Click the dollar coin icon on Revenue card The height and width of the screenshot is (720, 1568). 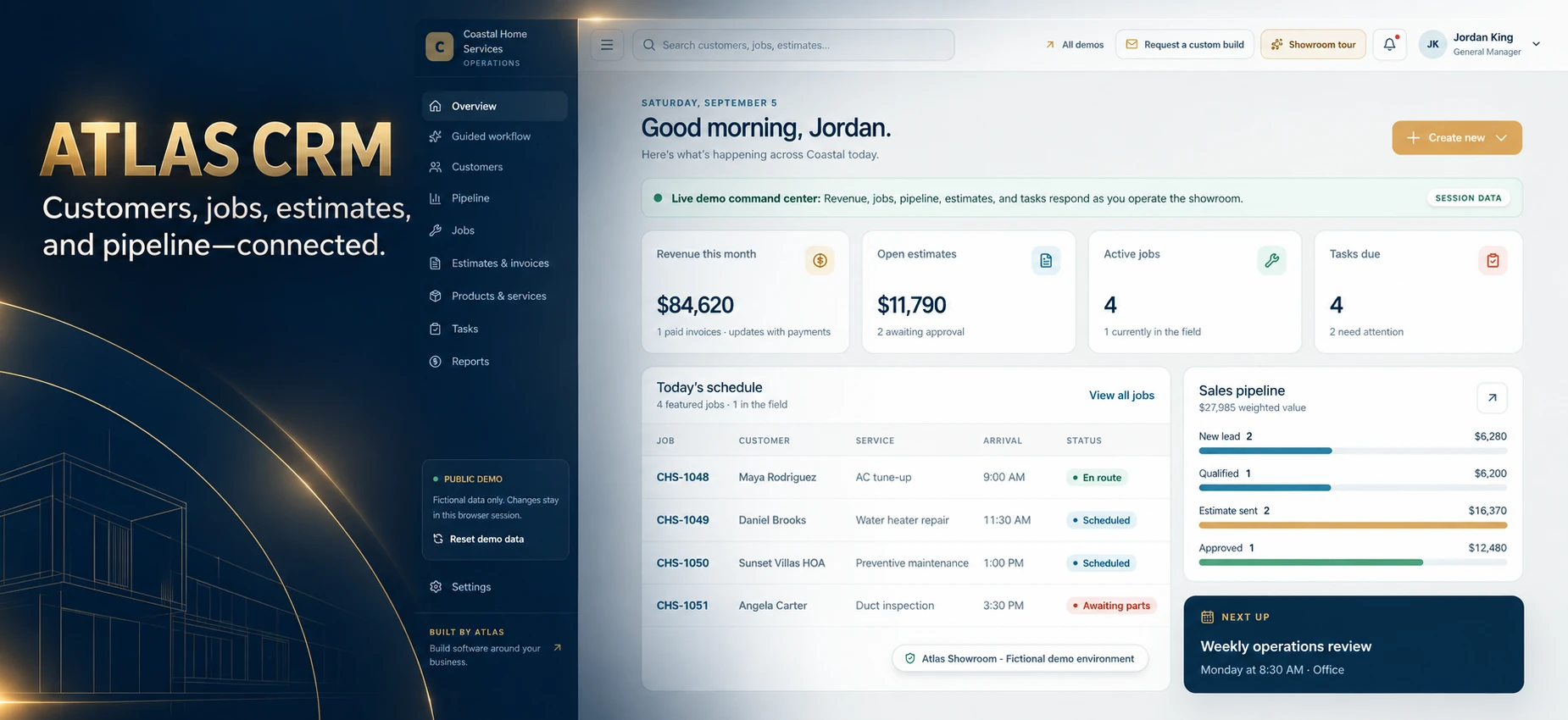pos(820,261)
